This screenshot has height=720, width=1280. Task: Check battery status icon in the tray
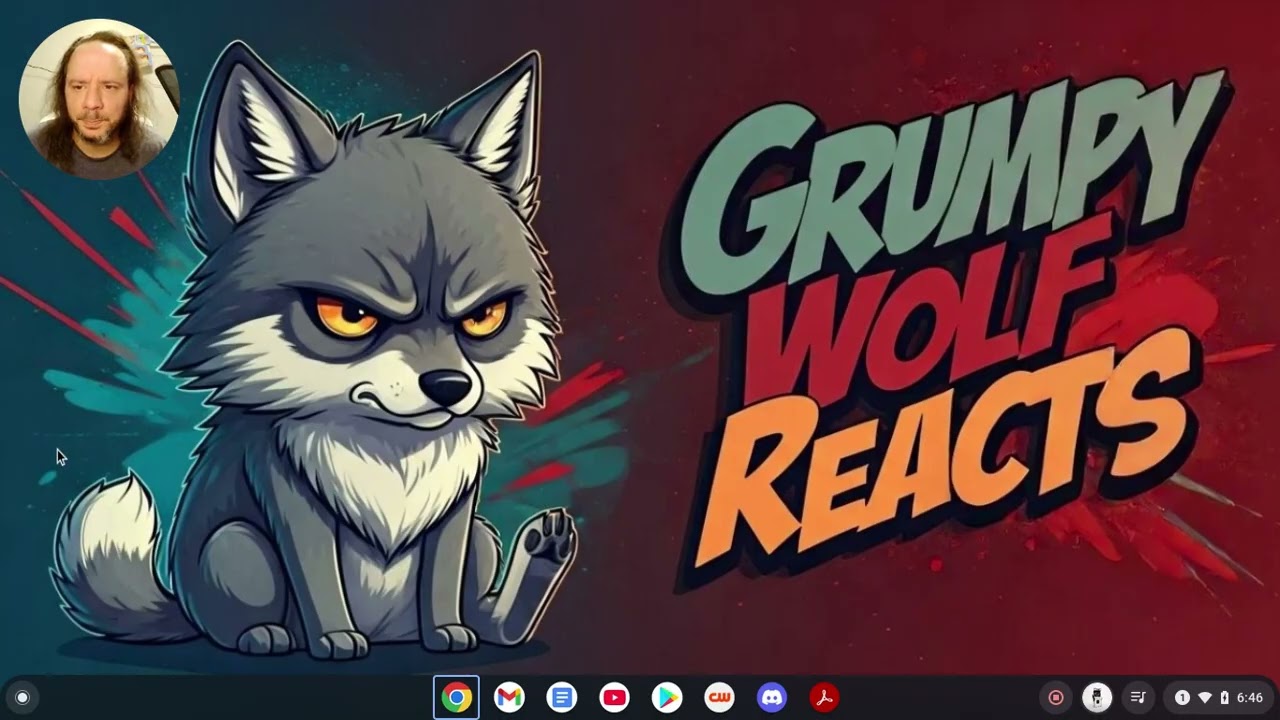[x=1224, y=697]
